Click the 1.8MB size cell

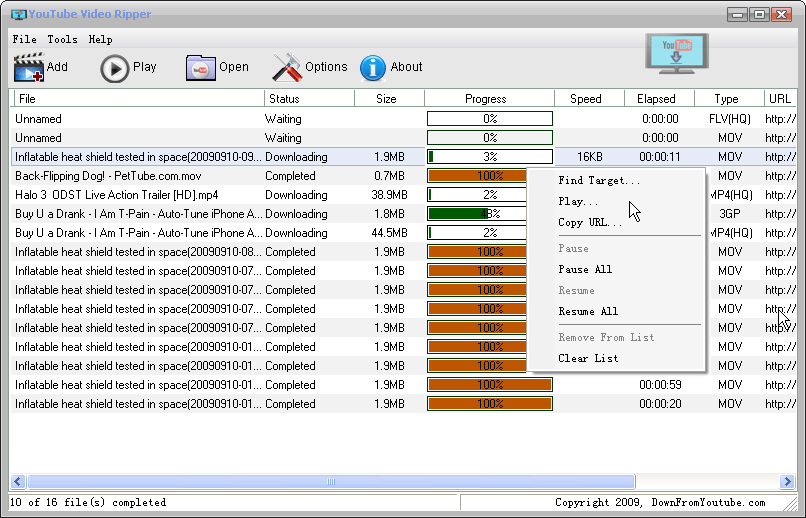coord(389,214)
